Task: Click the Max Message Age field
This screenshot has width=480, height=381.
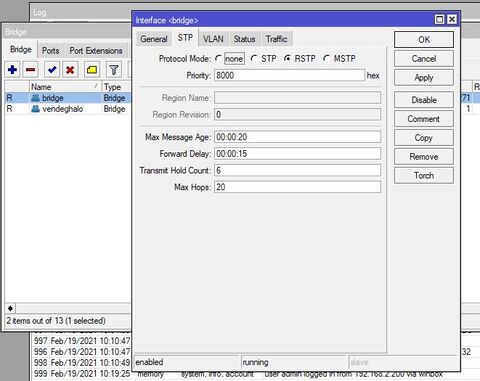Action: point(297,137)
